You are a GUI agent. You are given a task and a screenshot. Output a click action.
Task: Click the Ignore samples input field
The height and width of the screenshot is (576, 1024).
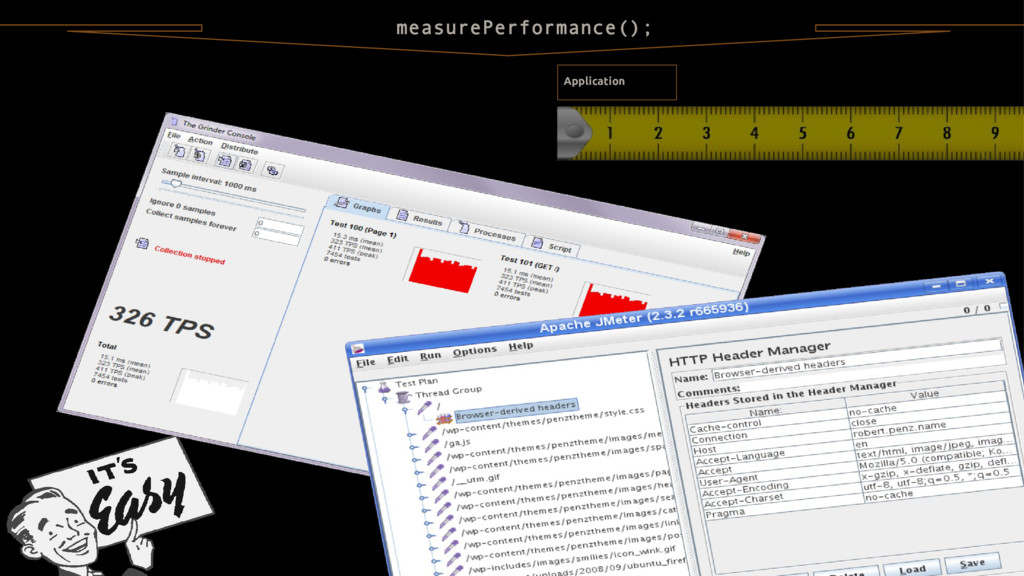point(280,225)
